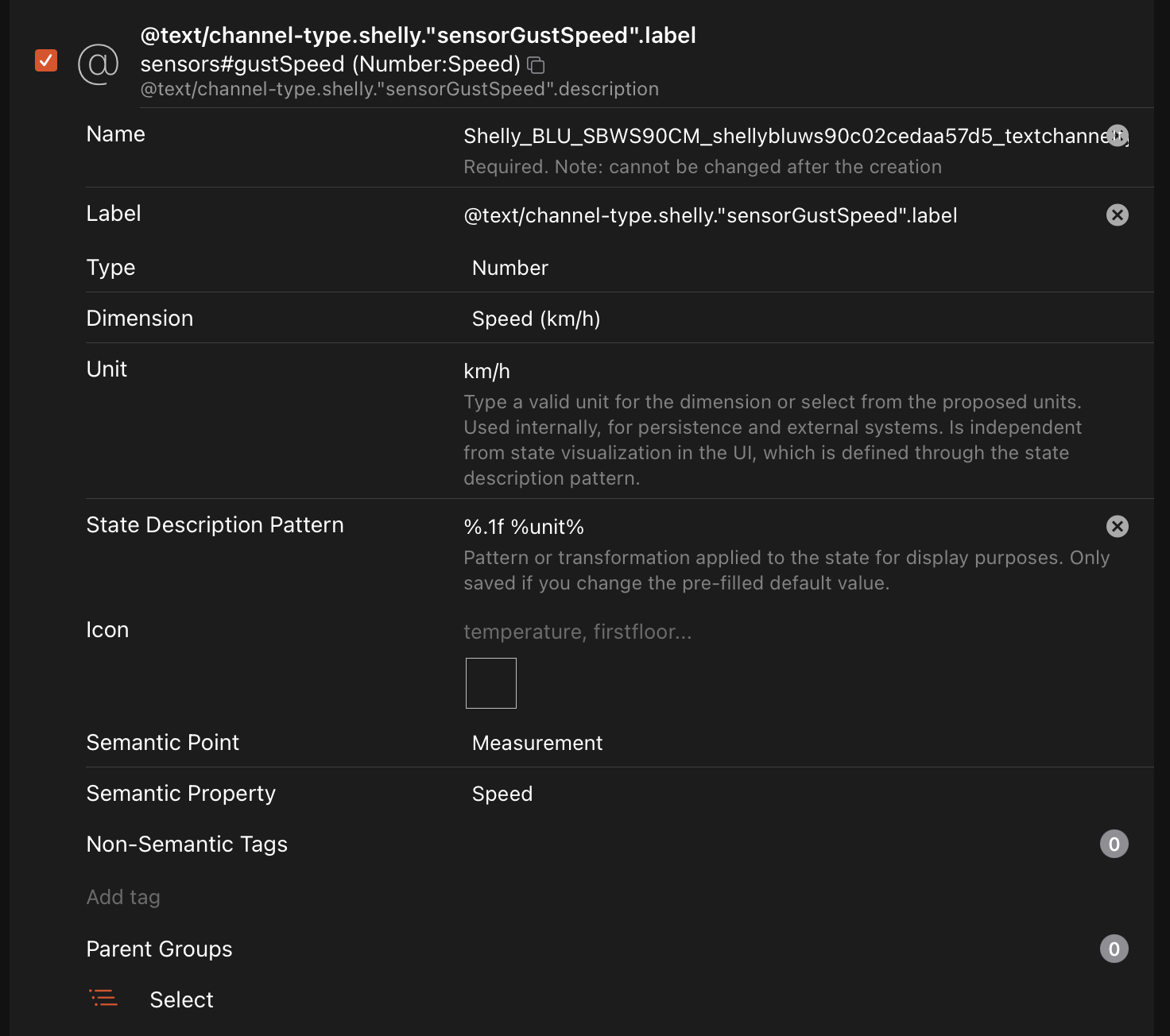Copy the sensors#gustSpeed channel ID
Image resolution: width=1170 pixels, height=1036 pixels.
(x=537, y=65)
